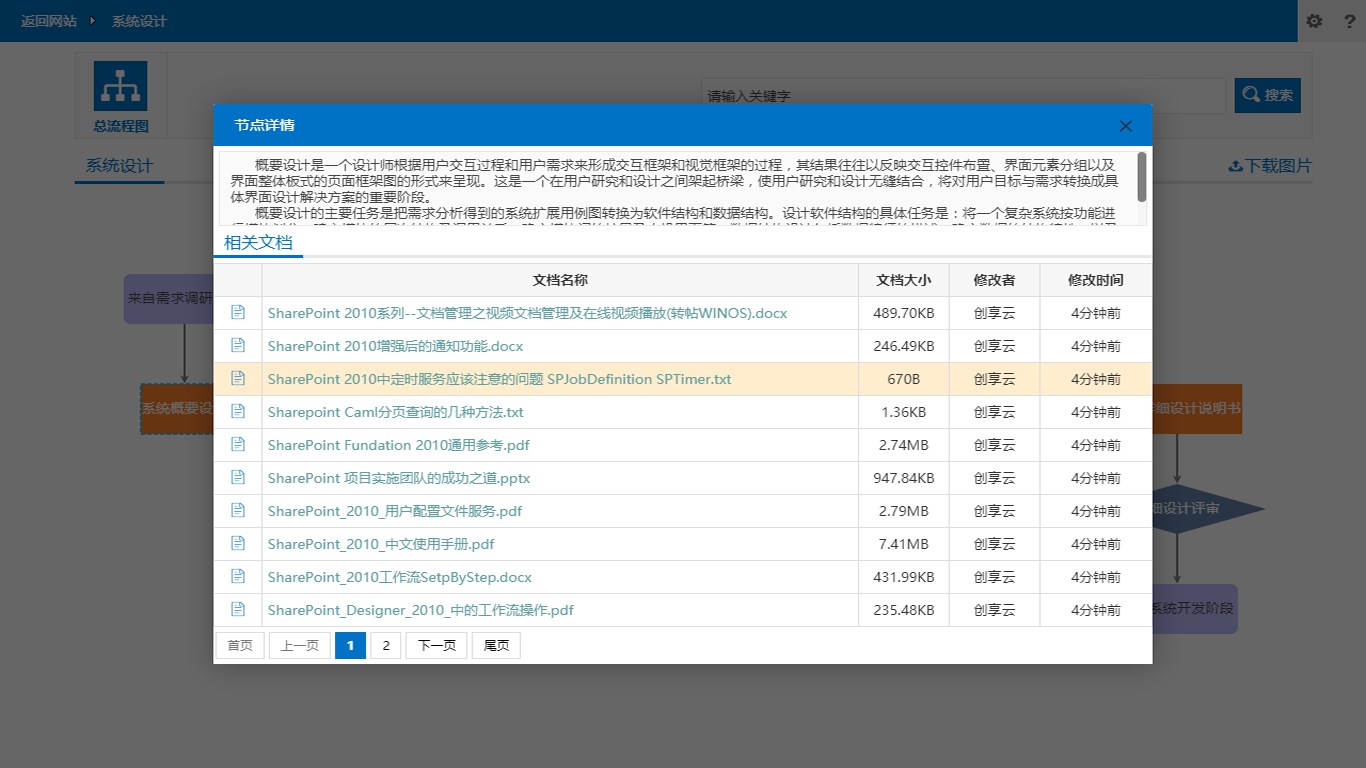Image resolution: width=1366 pixels, height=768 pixels.
Task: Open SharePoint 项目实施团队的成功之道.pptx
Action: coord(398,478)
